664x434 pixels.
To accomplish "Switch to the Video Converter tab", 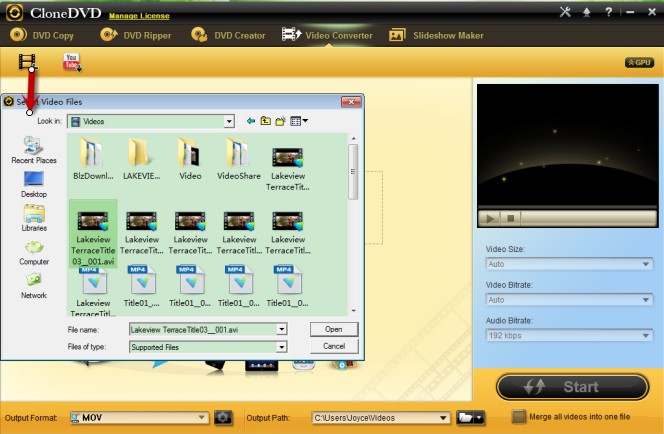I will [x=327, y=35].
